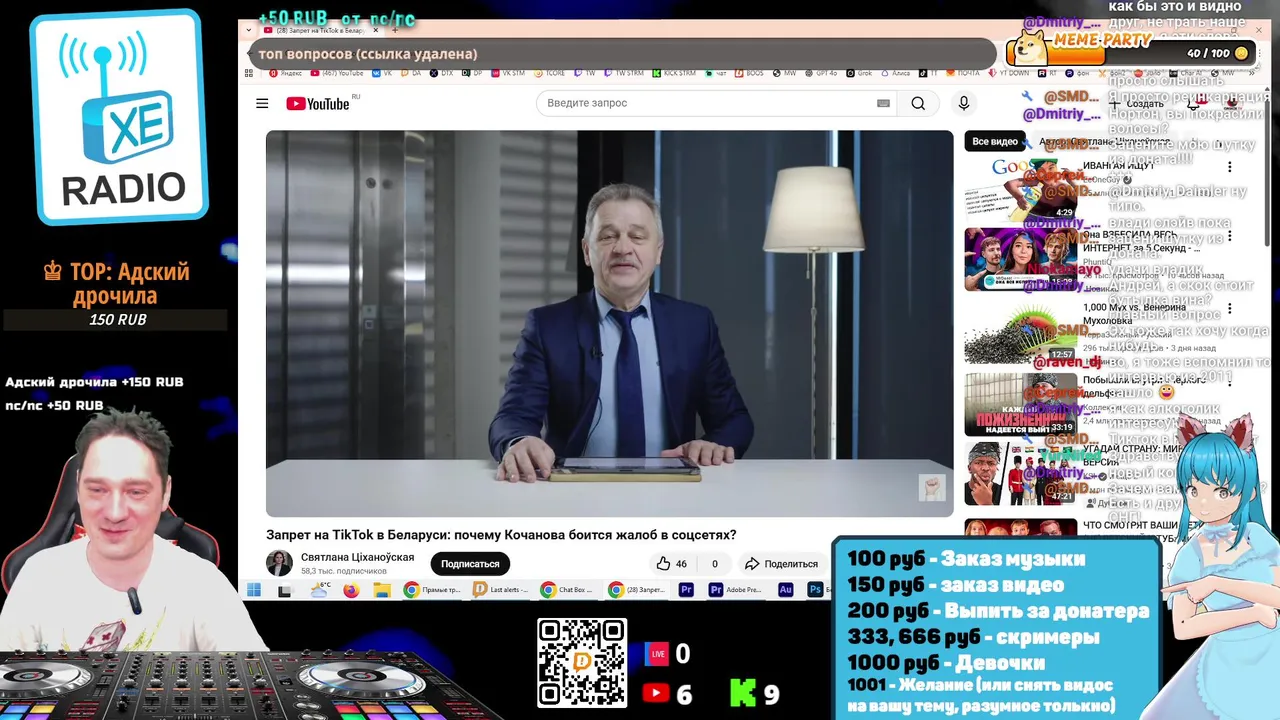Open the Google thumbnail video, duration 4:29

click(1020, 190)
